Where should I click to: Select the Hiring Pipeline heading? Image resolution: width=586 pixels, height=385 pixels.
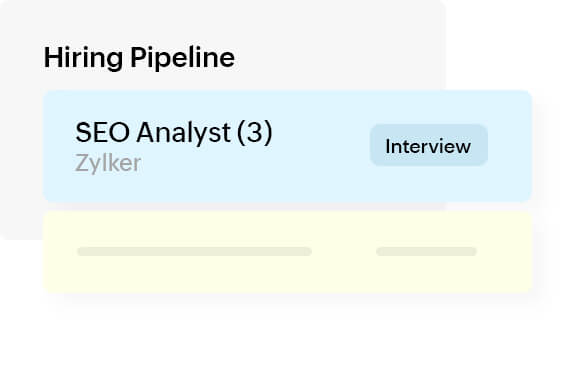(139, 58)
